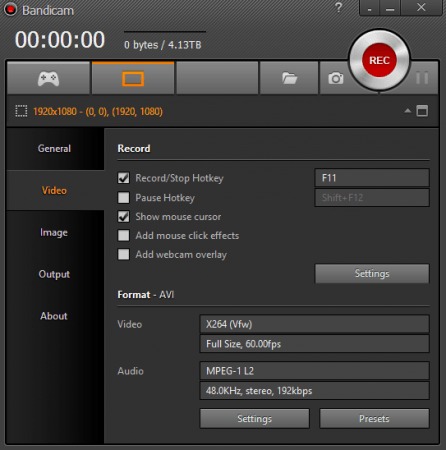The width and height of the screenshot is (446, 450).
Task: Open help via the question mark
Action: (339, 7)
